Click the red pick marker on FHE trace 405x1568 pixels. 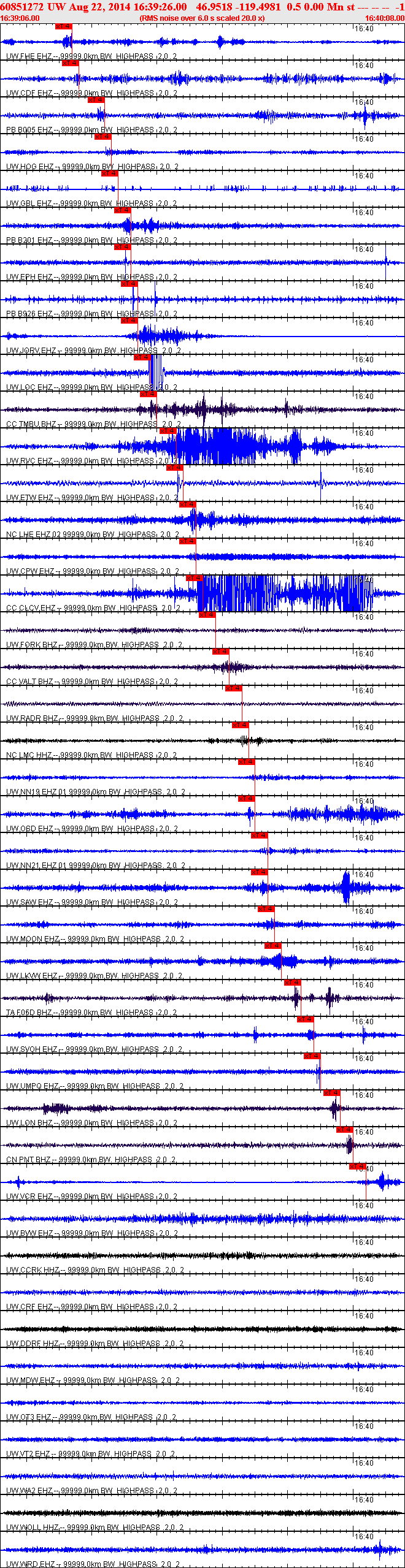click(x=64, y=26)
